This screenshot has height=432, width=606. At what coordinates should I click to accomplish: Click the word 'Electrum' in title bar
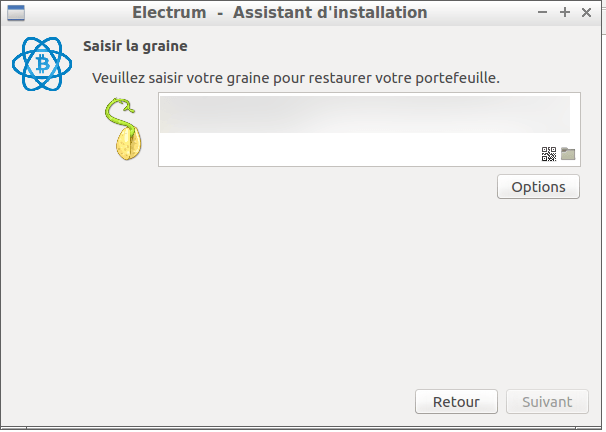tap(169, 12)
